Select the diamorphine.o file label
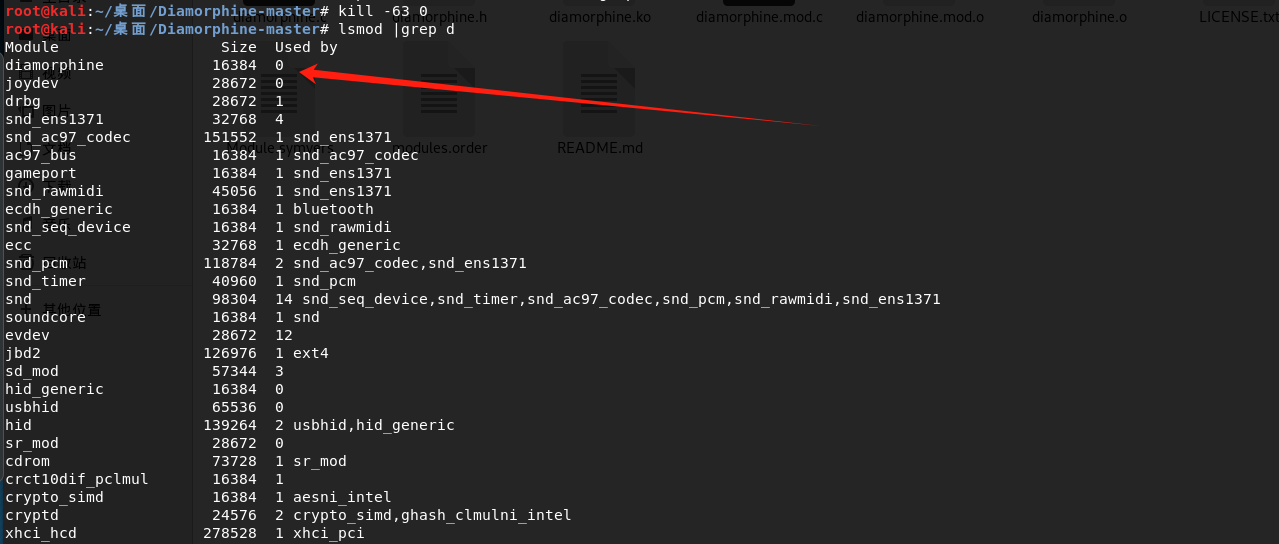This screenshot has width=1279, height=544. pyautogui.click(x=1079, y=17)
